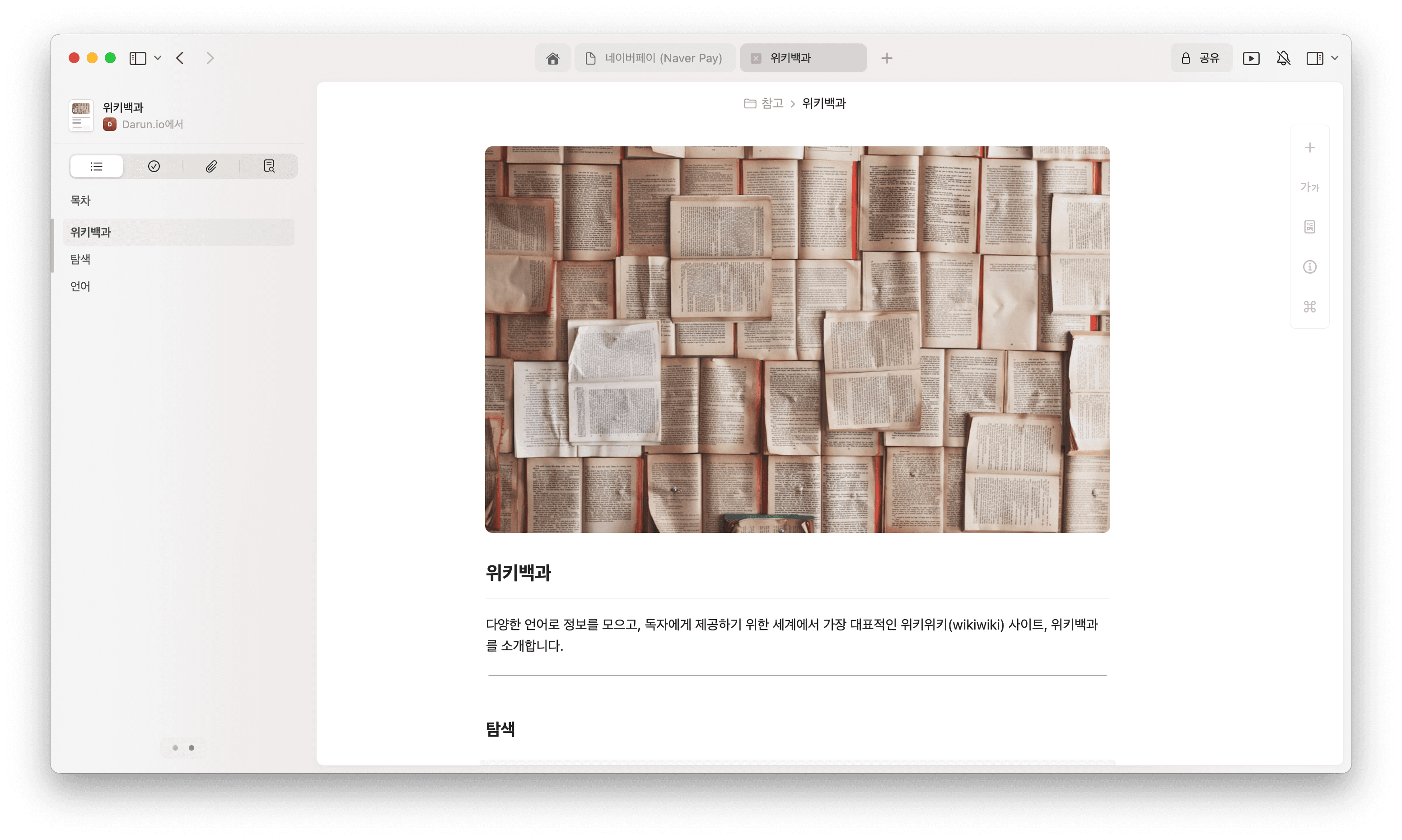Click the text size 가가 control
Viewport: 1402px width, 840px height.
click(1310, 187)
